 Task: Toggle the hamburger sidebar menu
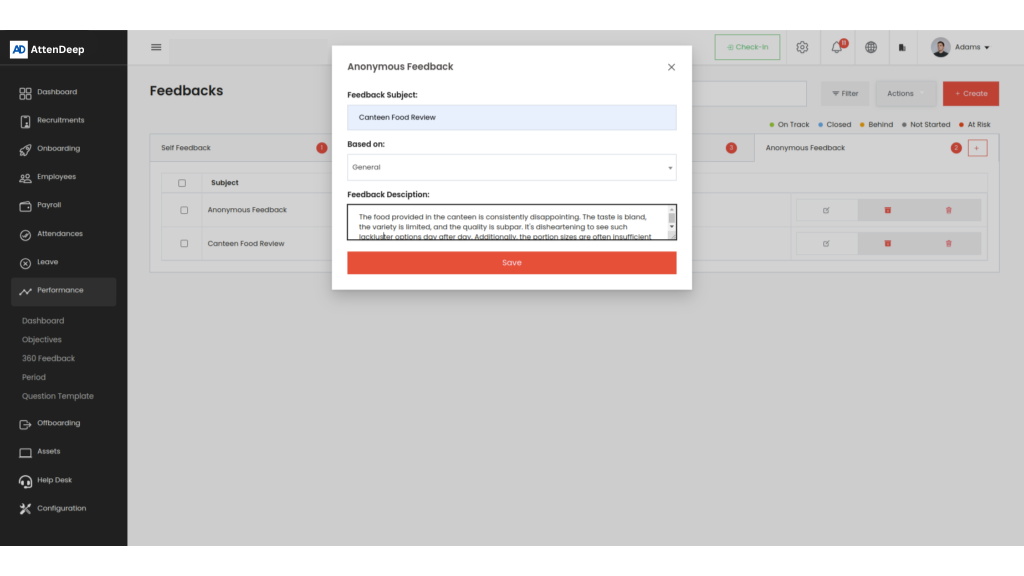click(156, 47)
